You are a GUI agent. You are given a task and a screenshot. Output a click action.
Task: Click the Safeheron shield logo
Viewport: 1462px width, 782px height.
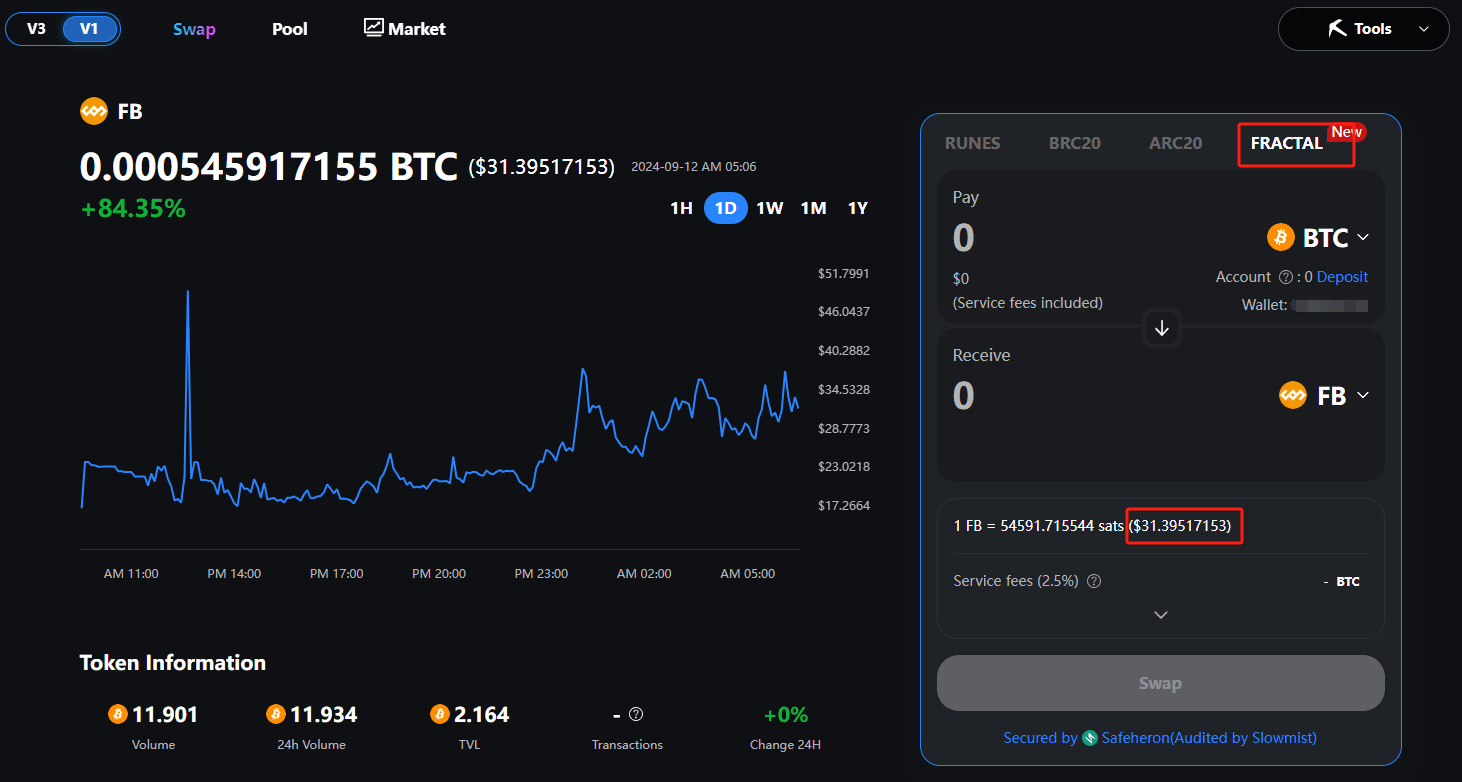coord(1090,738)
